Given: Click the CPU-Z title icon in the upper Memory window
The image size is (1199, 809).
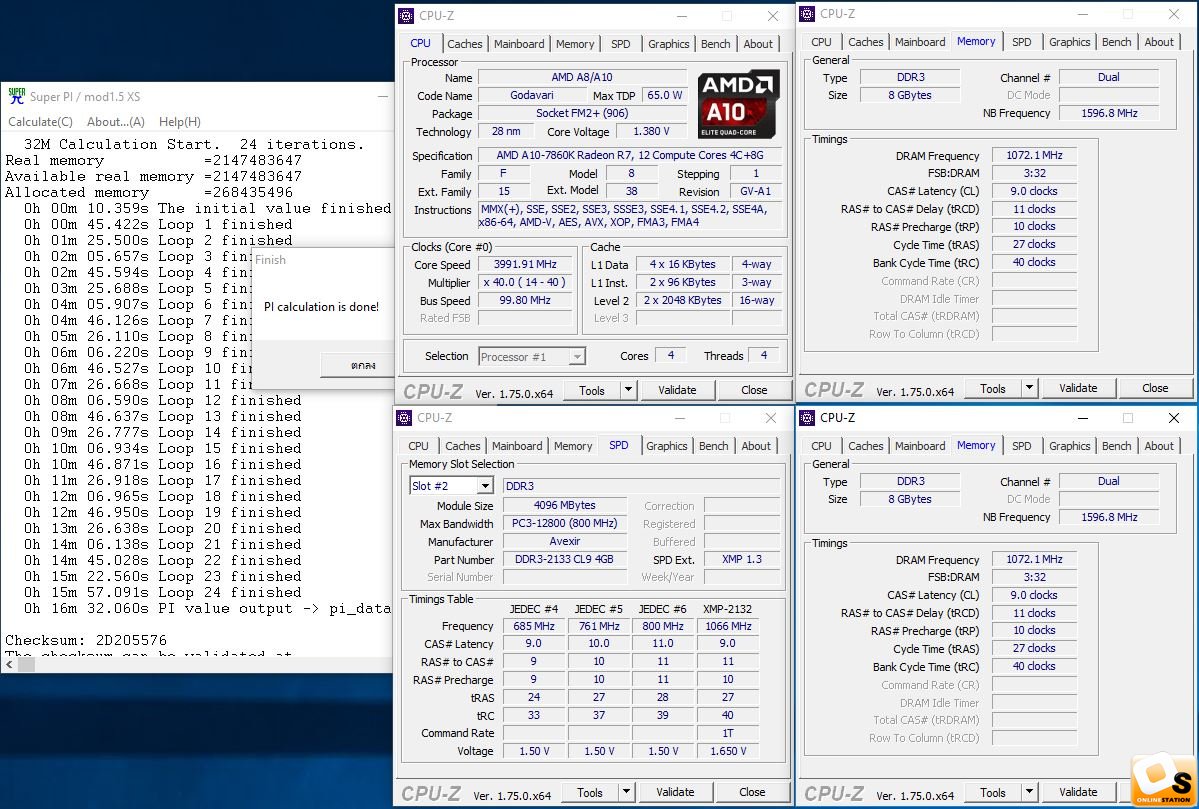Looking at the screenshot, I should coord(807,14).
